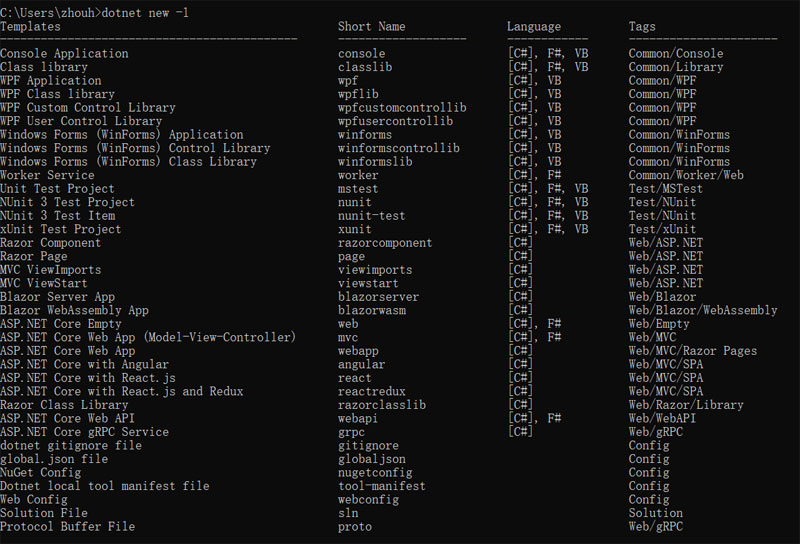Select 'WPF User Control Library' text
The width and height of the screenshot is (800, 544).
point(81,121)
